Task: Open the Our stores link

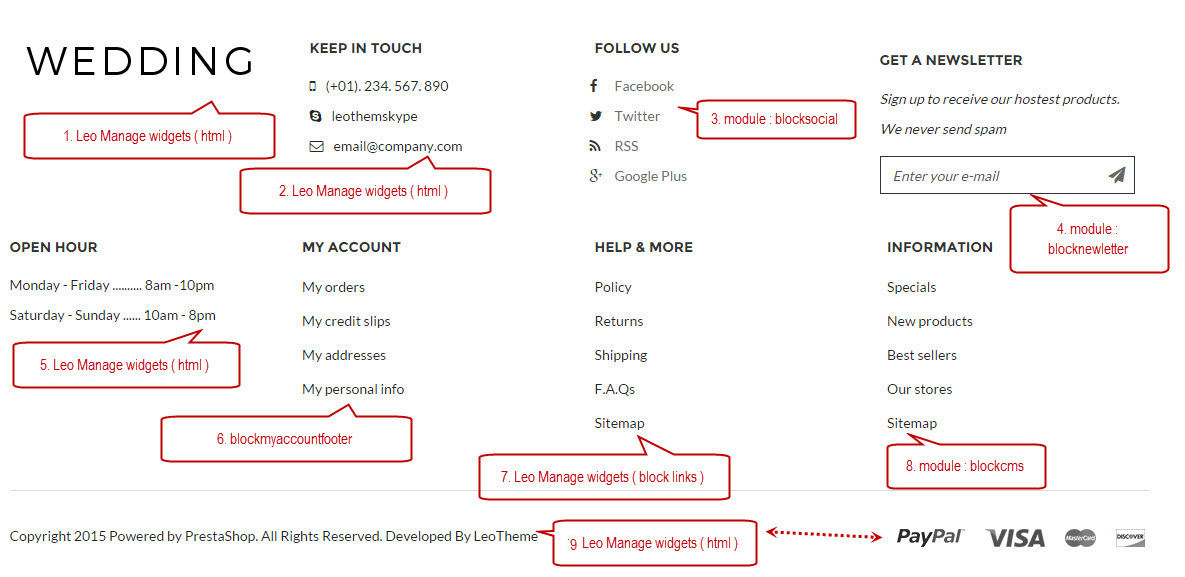Action: [920, 389]
